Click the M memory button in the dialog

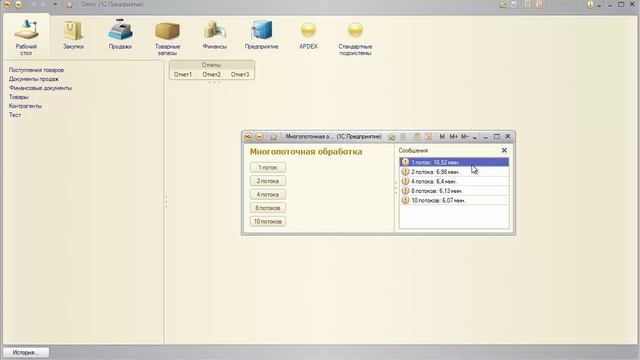pos(442,137)
